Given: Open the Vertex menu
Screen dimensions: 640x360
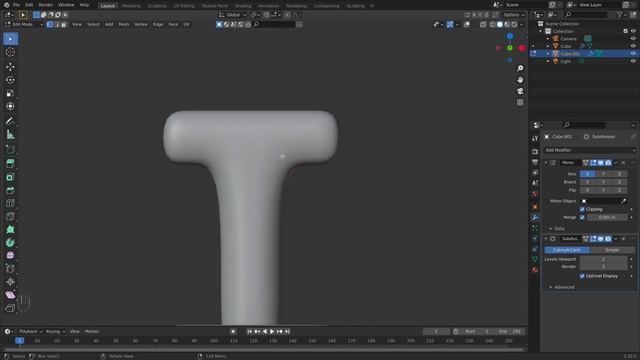Looking at the screenshot, I should point(141,24).
